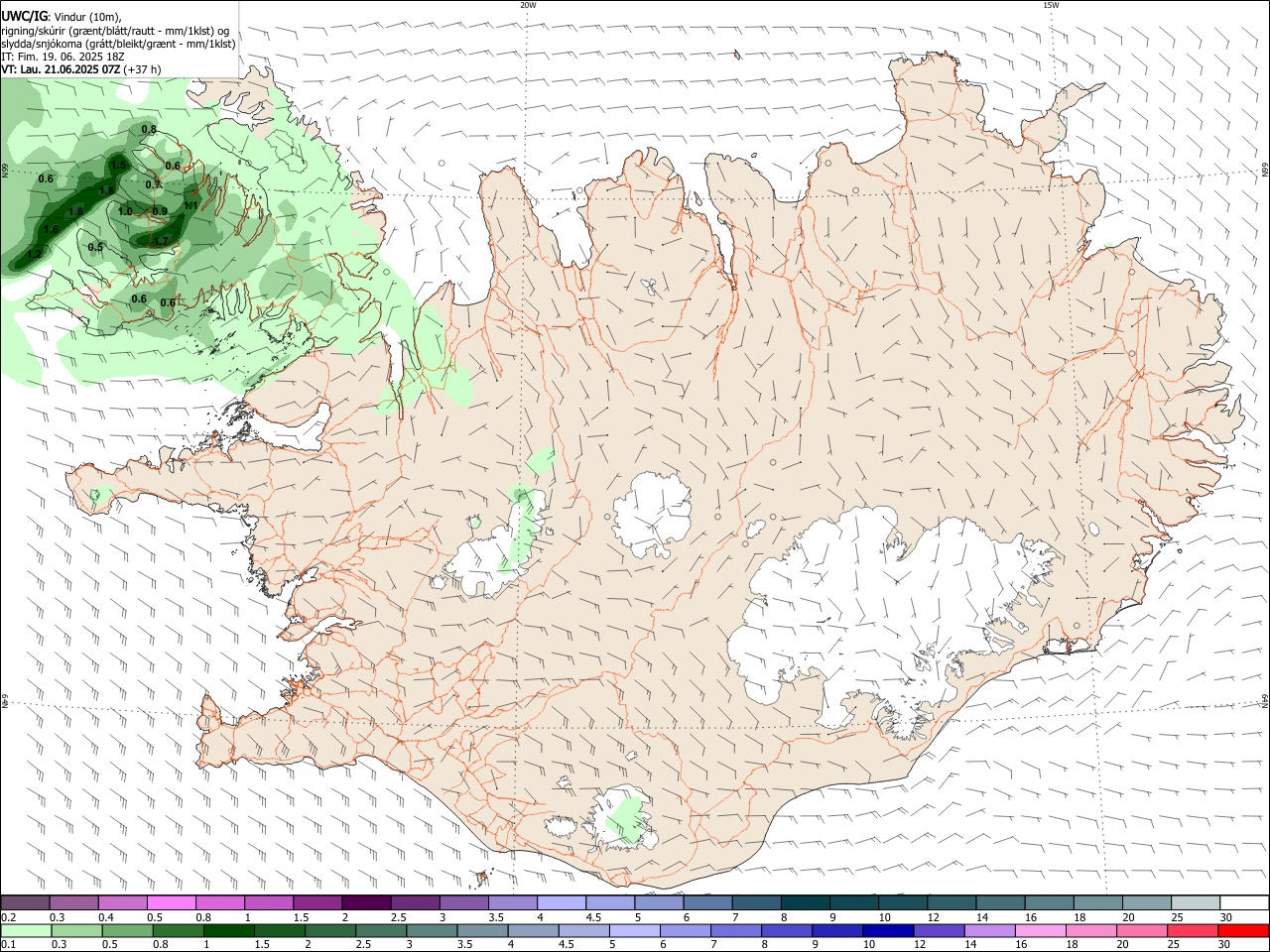This screenshot has height=952, width=1270.
Task: Click the 0.5 precipitation value on the map
Action: [95, 247]
